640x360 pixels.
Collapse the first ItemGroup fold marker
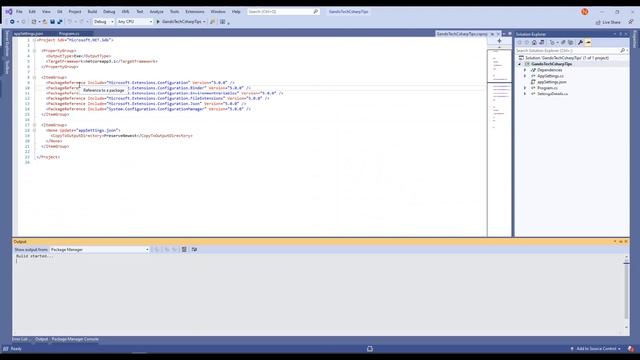pos(34,77)
